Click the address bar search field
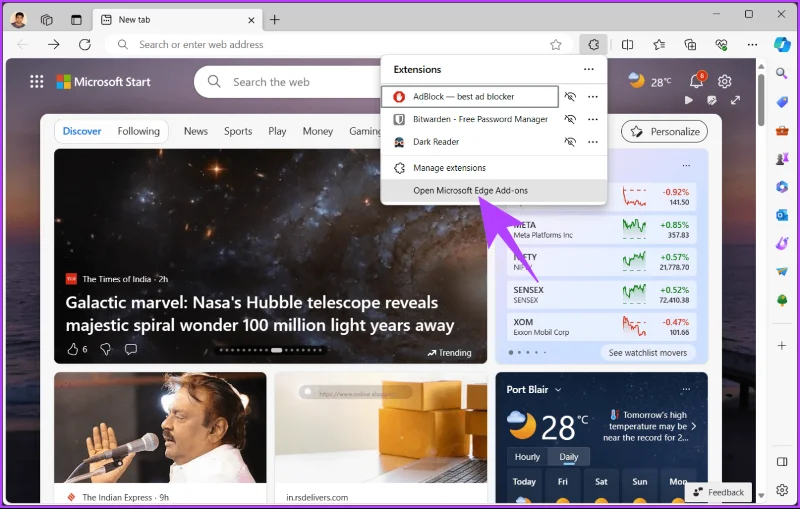Image resolution: width=800 pixels, height=509 pixels. (337, 45)
